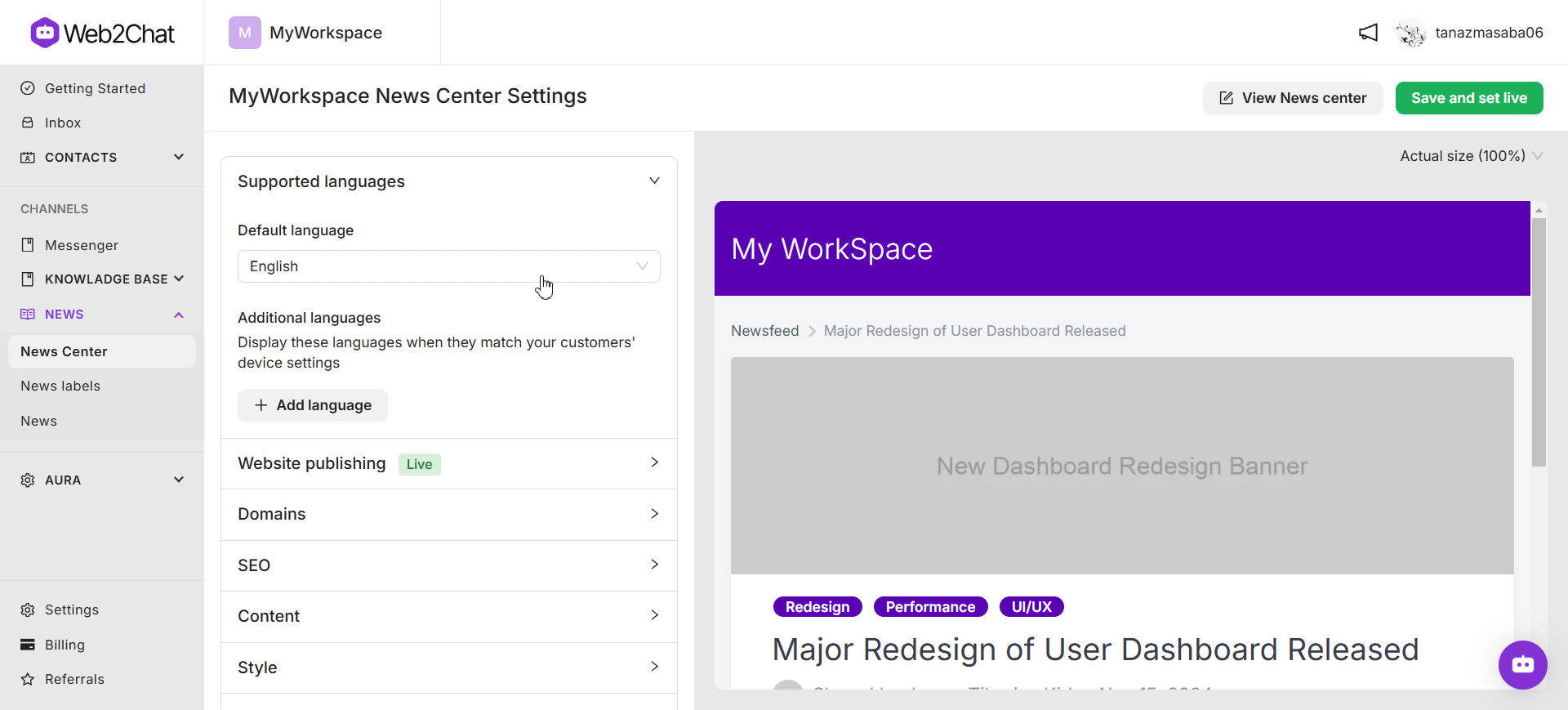The width and height of the screenshot is (1568, 710).
Task: Click the New Dashboard Redesign Banner image
Action: coord(1122,466)
